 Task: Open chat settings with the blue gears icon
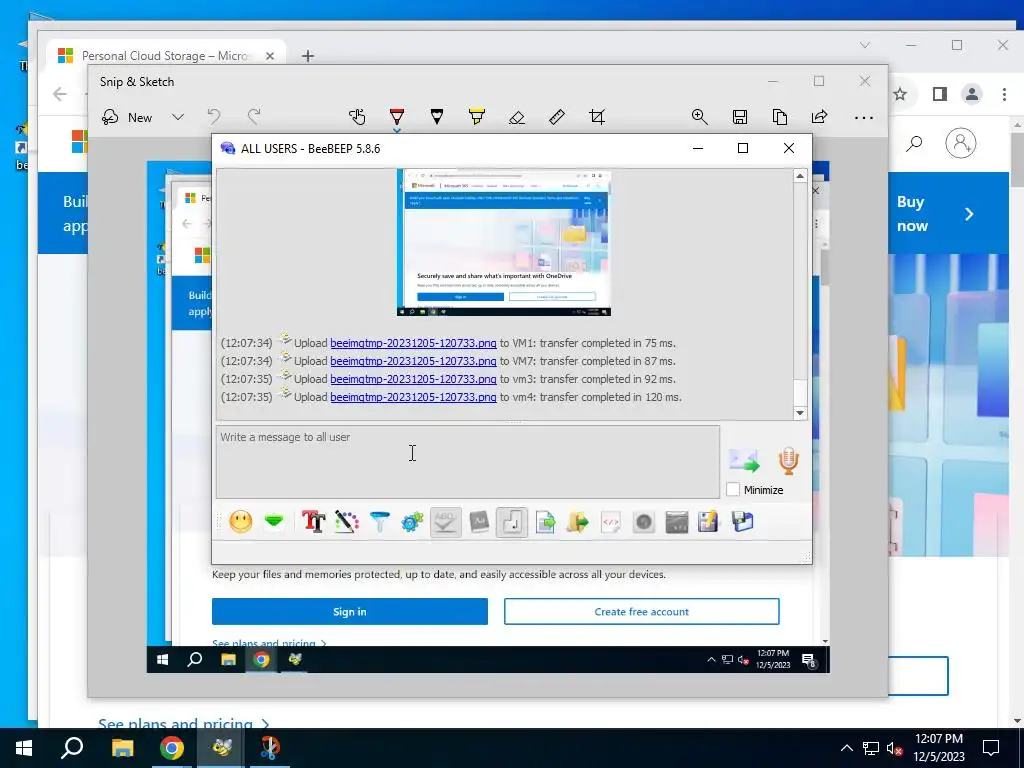click(412, 522)
